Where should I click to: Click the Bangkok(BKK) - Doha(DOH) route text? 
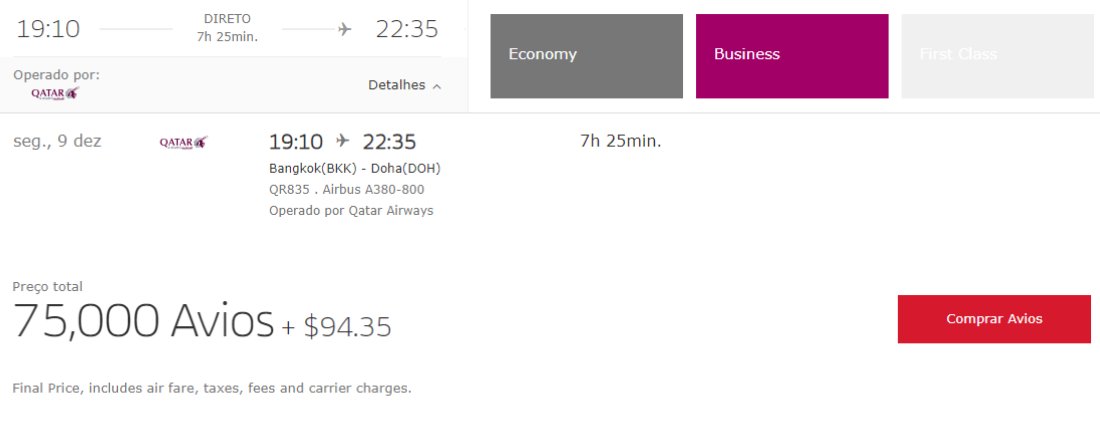point(355,168)
